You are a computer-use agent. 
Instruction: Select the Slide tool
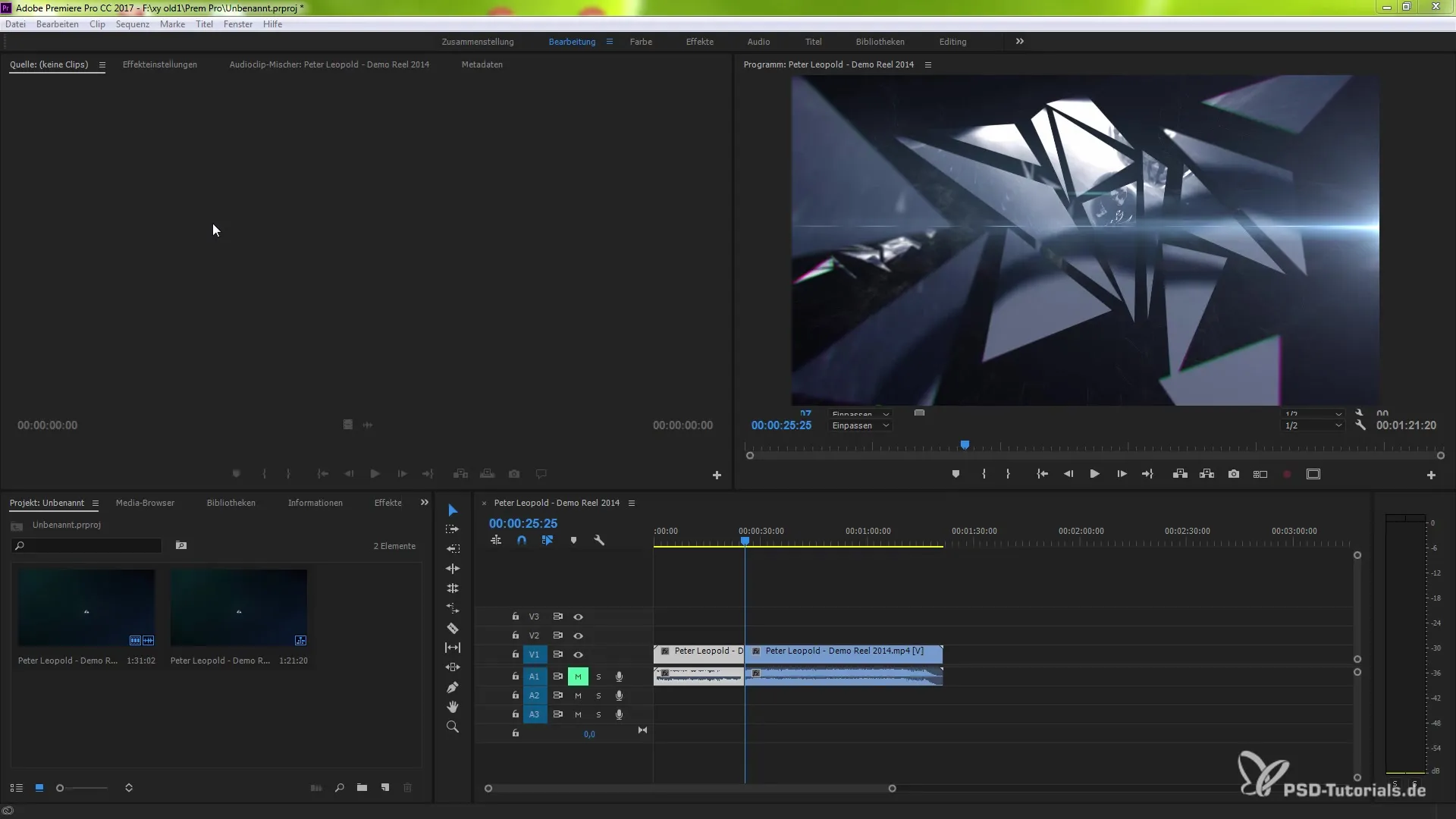pyautogui.click(x=453, y=667)
